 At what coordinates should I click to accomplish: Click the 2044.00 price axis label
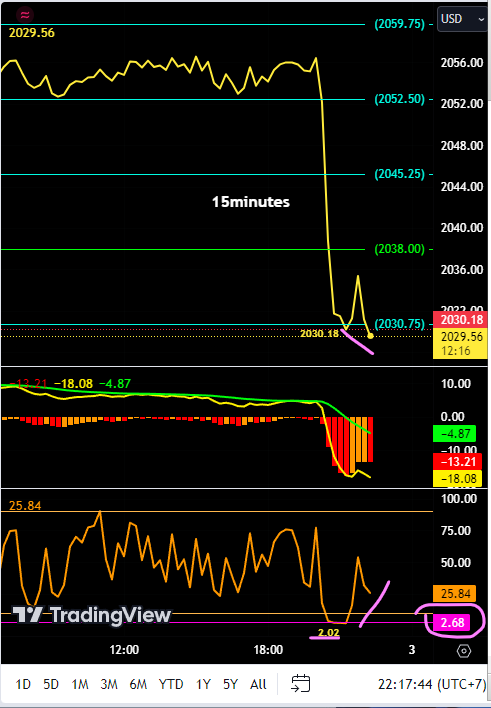tap(462, 186)
